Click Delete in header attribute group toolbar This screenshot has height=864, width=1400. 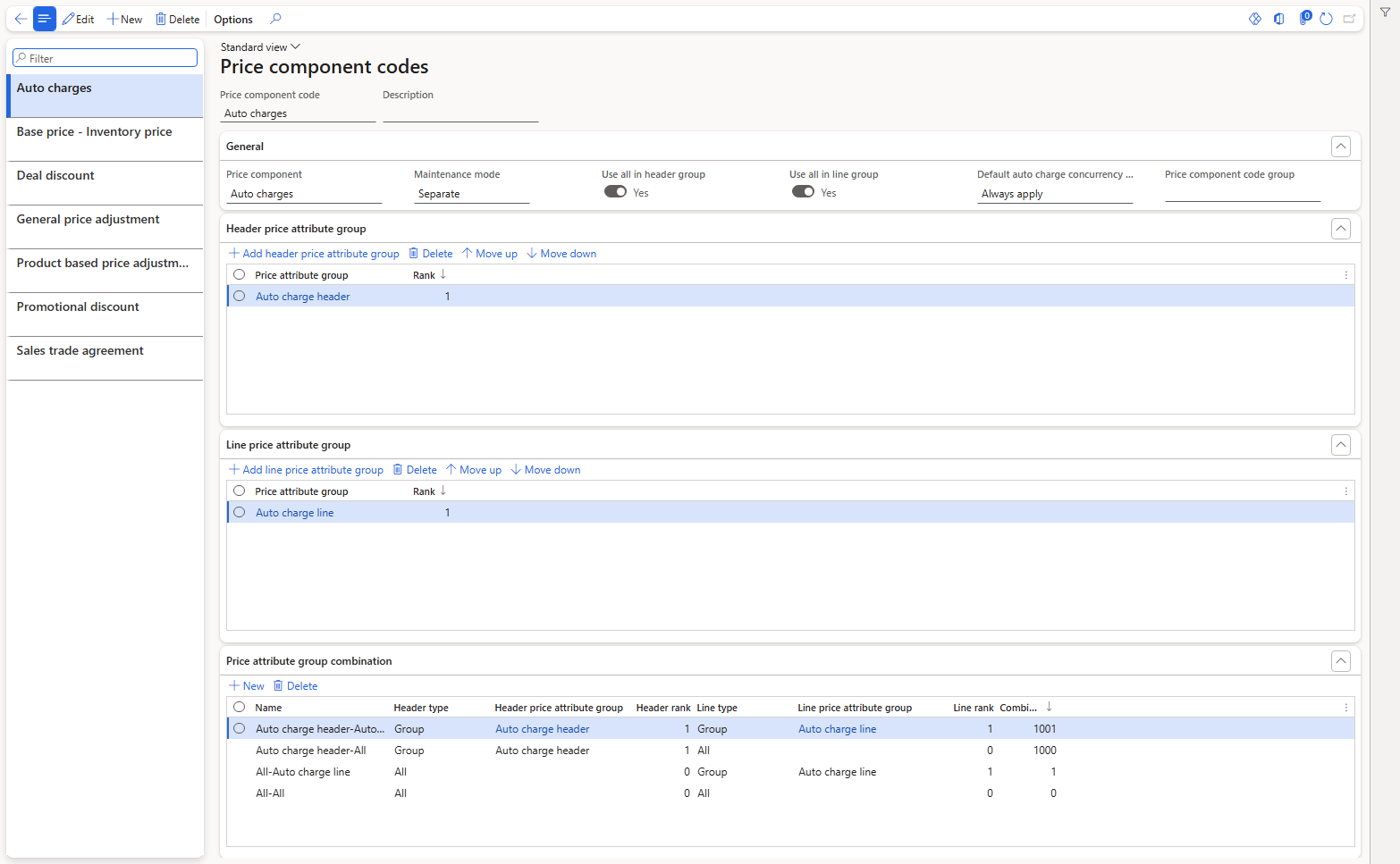[431, 254]
